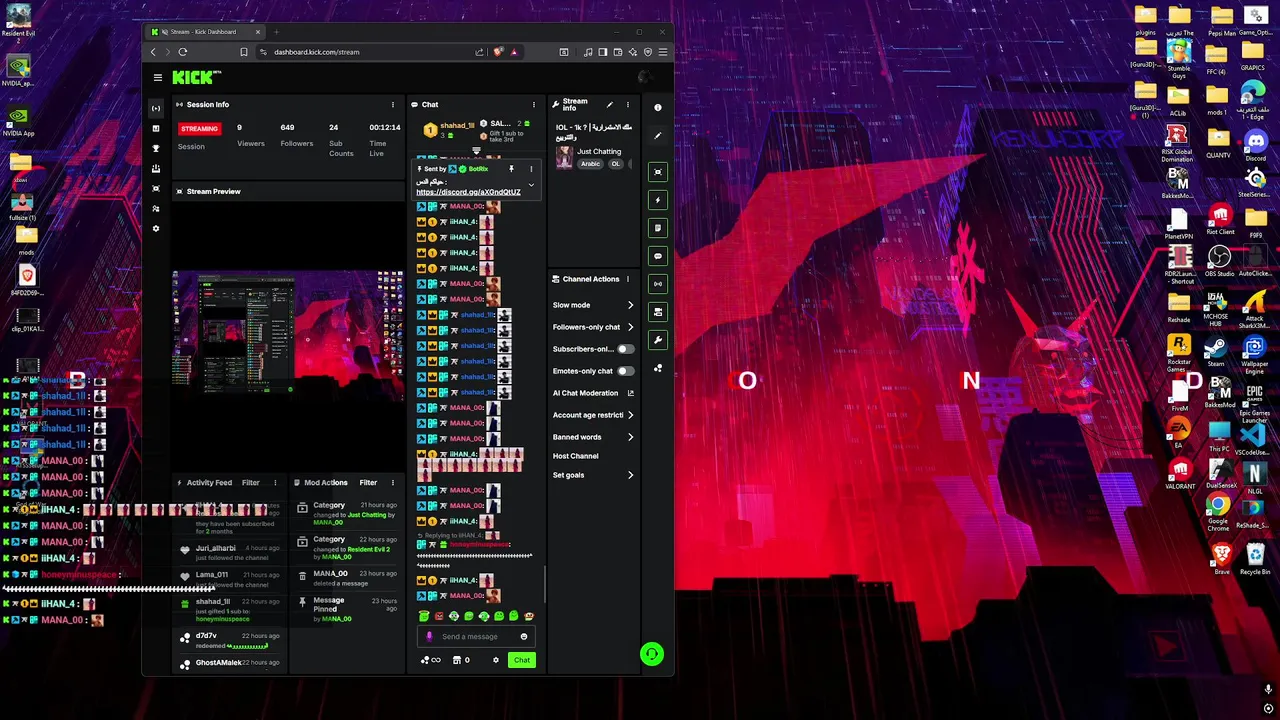This screenshot has height=720, width=1280.
Task: Click the Brave Shields icon
Action: (498, 52)
